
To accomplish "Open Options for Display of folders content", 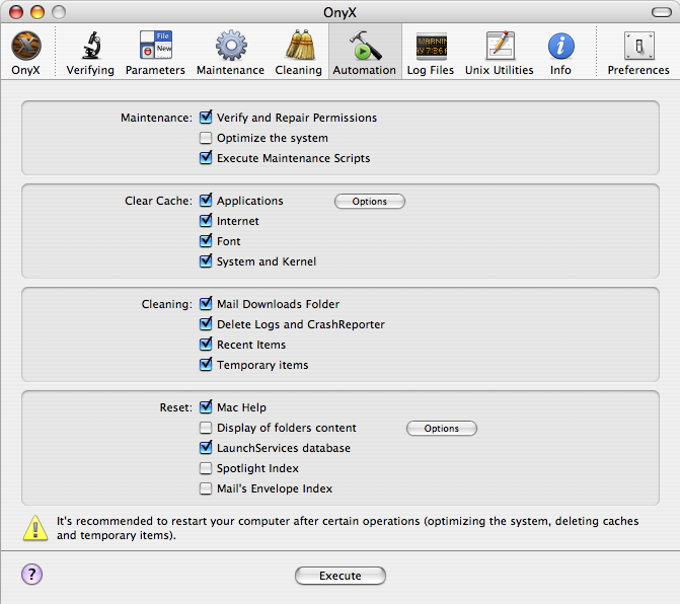I will tap(441, 428).
